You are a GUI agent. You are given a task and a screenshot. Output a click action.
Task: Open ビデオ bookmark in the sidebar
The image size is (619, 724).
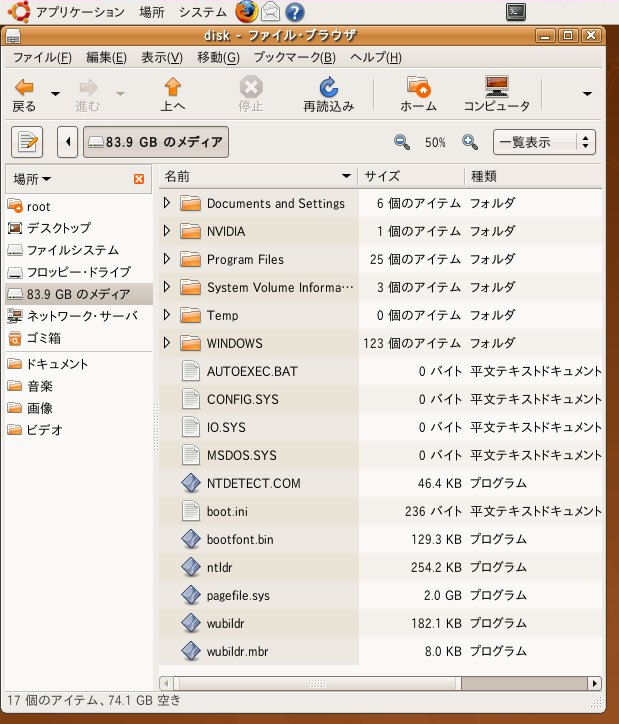click(78, 430)
